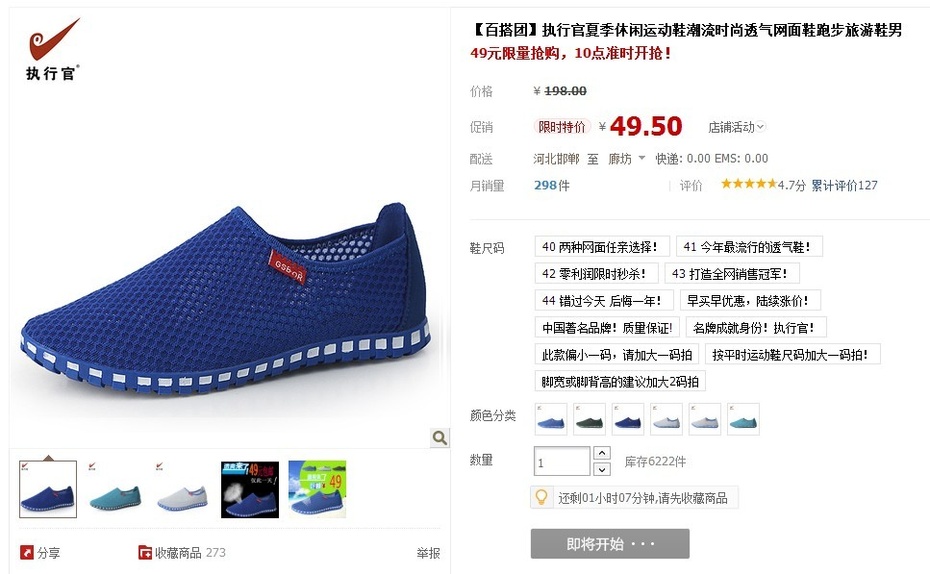
Task: View the teal shoe thumbnail
Action: 115,489
